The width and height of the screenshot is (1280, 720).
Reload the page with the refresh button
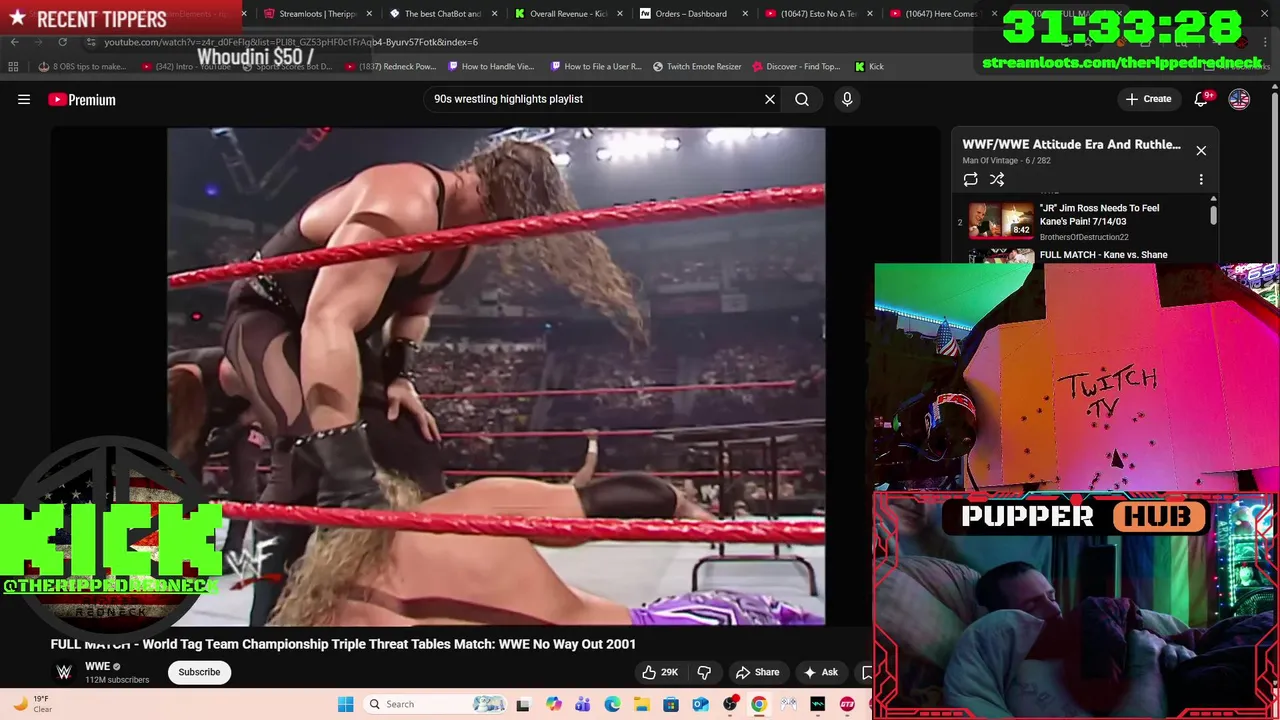pyautogui.click(x=62, y=42)
